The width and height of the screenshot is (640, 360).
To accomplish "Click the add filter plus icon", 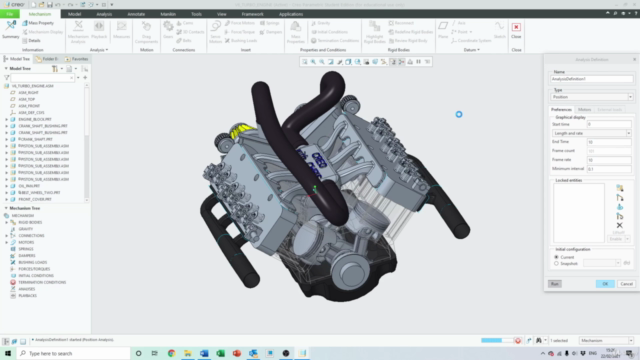I will [85, 78].
